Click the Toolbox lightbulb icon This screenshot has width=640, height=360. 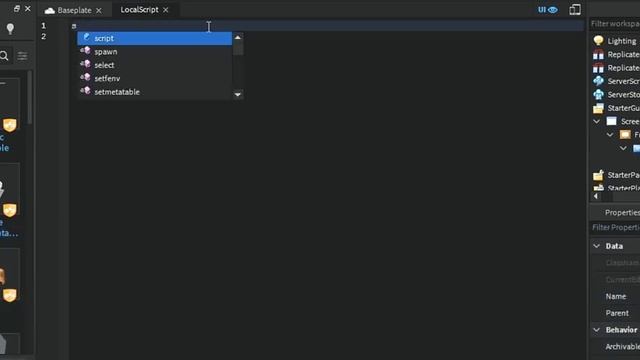tap(10, 28)
